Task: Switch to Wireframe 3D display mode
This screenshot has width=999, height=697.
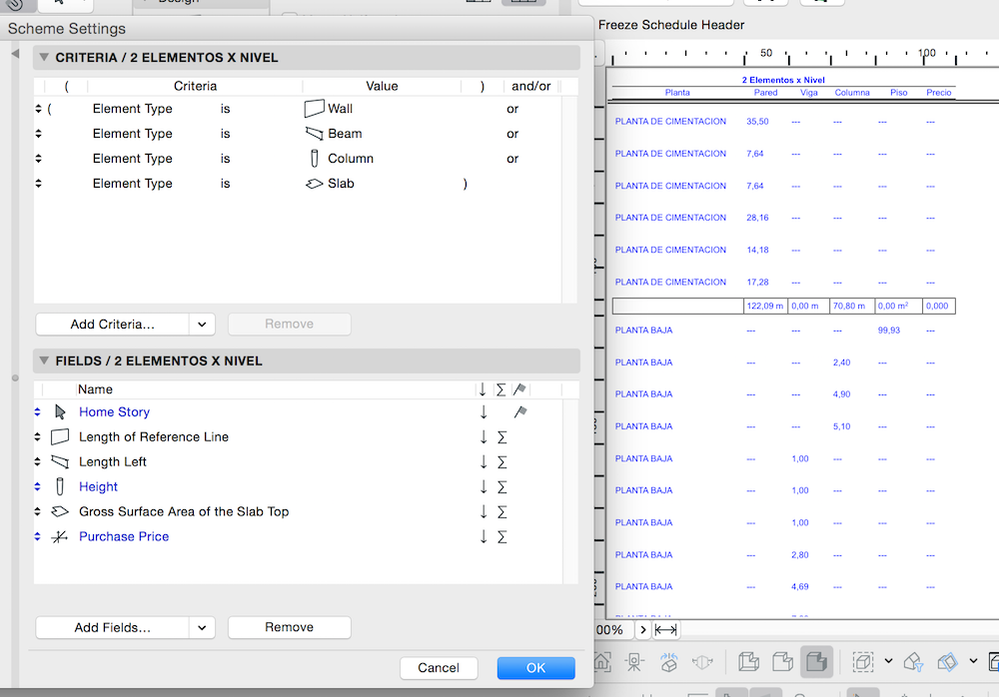Action: click(x=749, y=662)
